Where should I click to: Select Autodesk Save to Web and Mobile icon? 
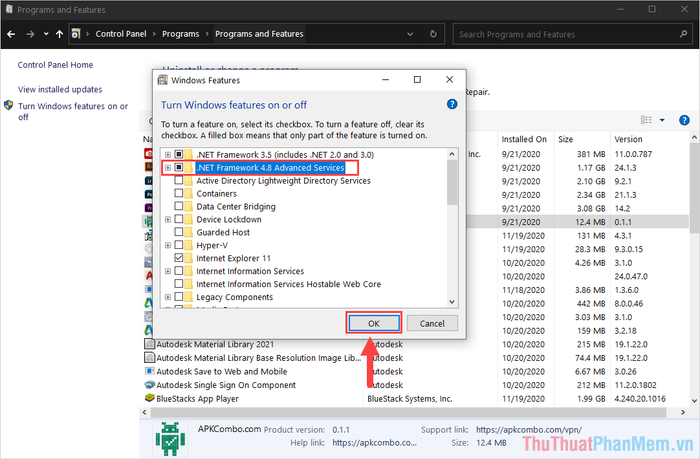point(149,371)
